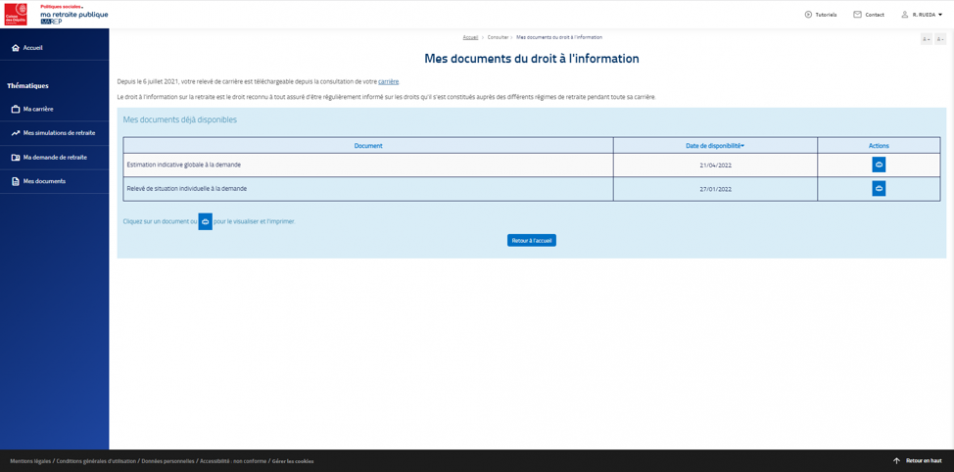Open Données personnelles footer link
The width and height of the screenshot is (954, 472).
tap(168, 461)
